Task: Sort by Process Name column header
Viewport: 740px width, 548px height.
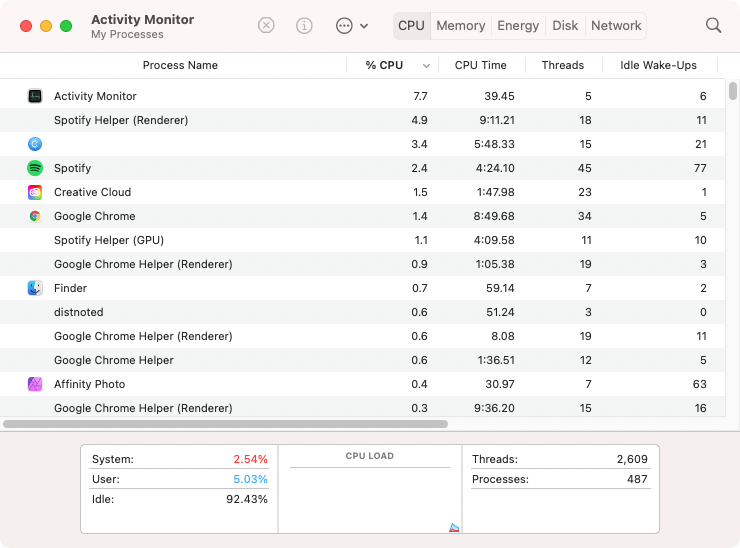Action: pos(180,65)
